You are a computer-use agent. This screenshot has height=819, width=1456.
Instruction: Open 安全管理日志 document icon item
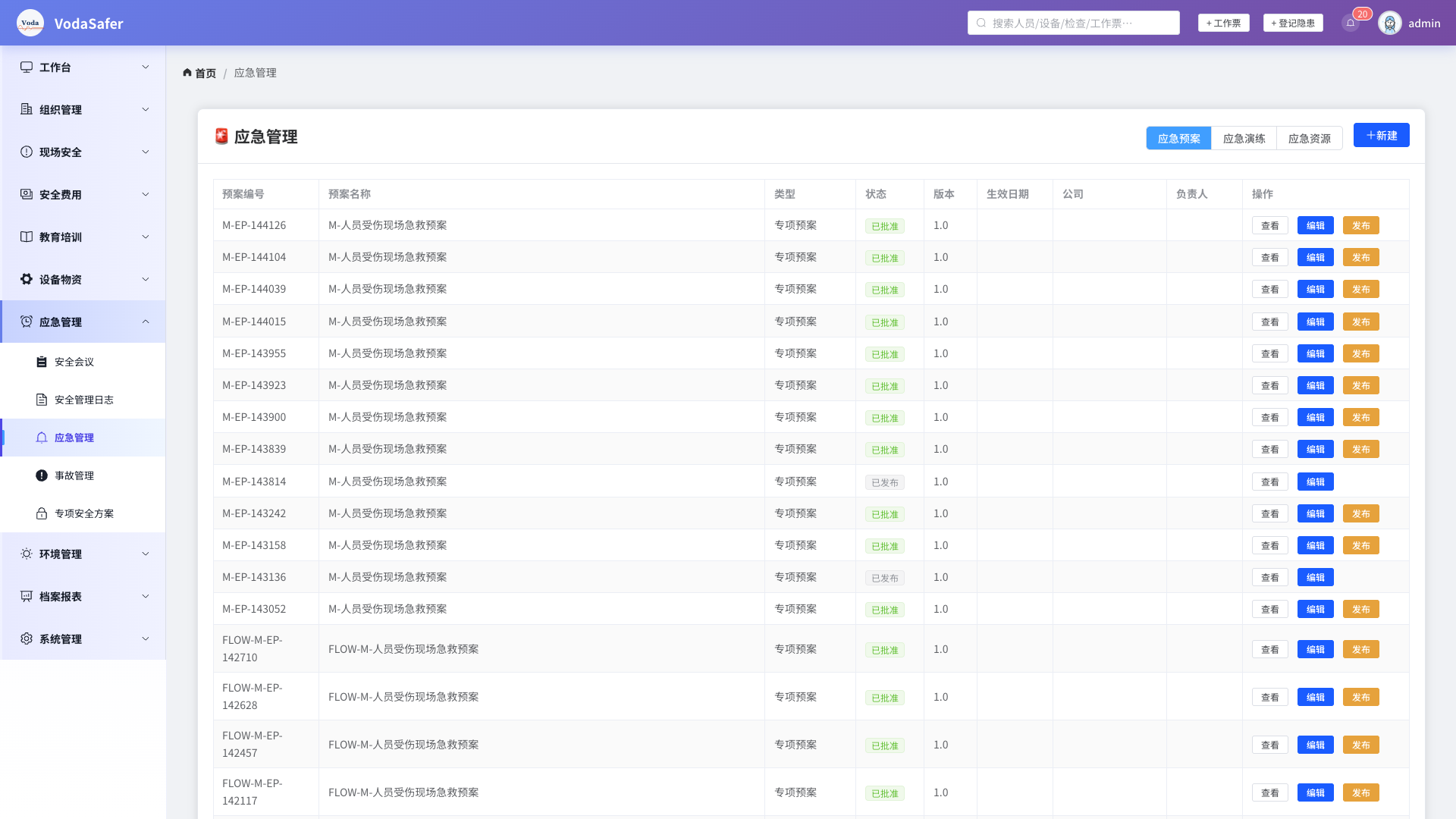point(83,400)
